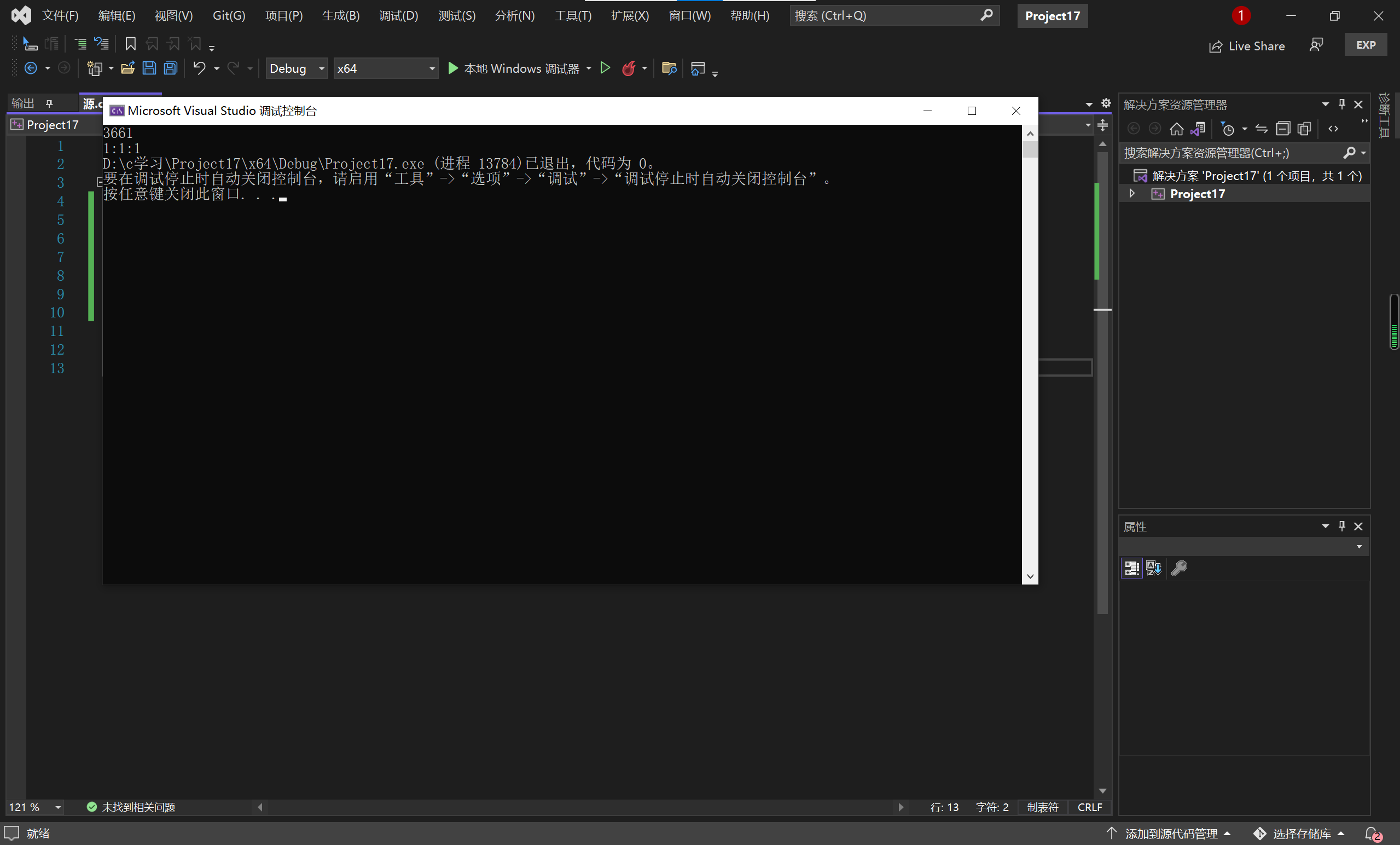Open the 调试(D) menu
This screenshot has width=1400, height=845.
398,15
